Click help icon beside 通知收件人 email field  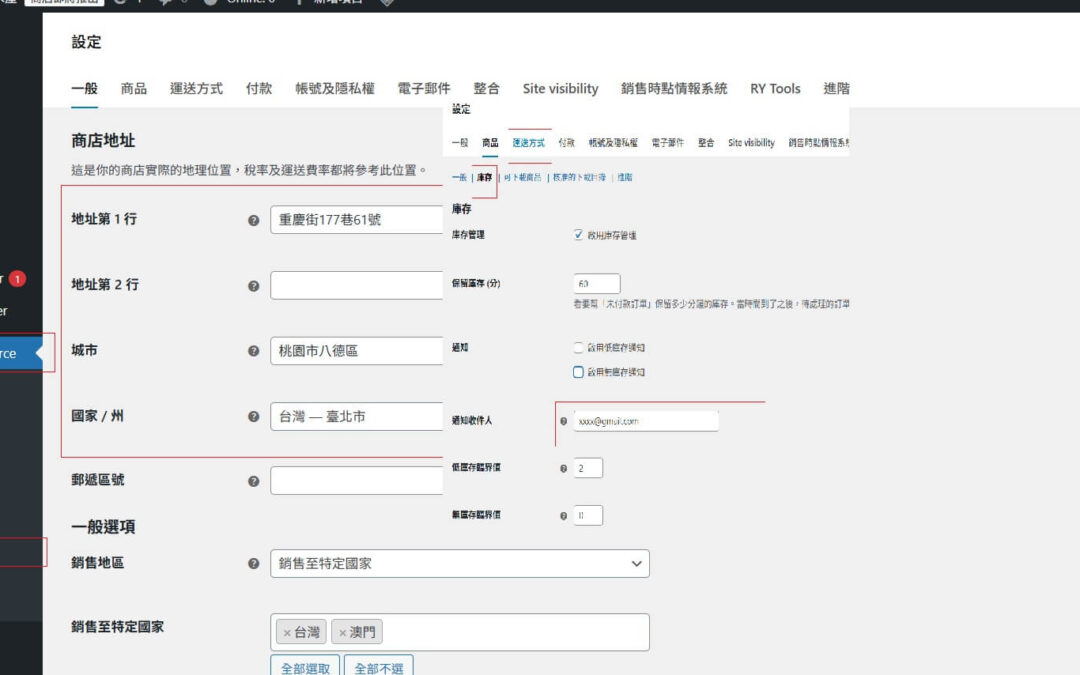click(563, 421)
